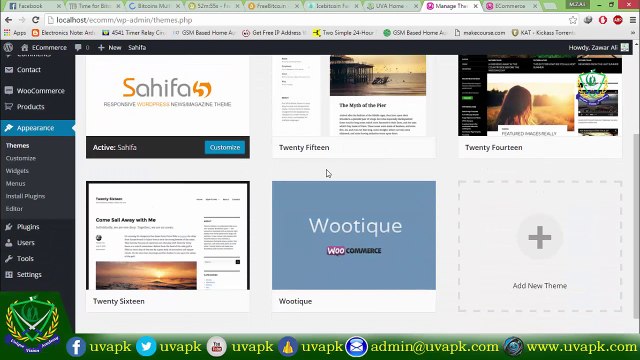Select the Twenty Sixteen theme screenshot
640x360 pixels.
pyautogui.click(x=168, y=236)
